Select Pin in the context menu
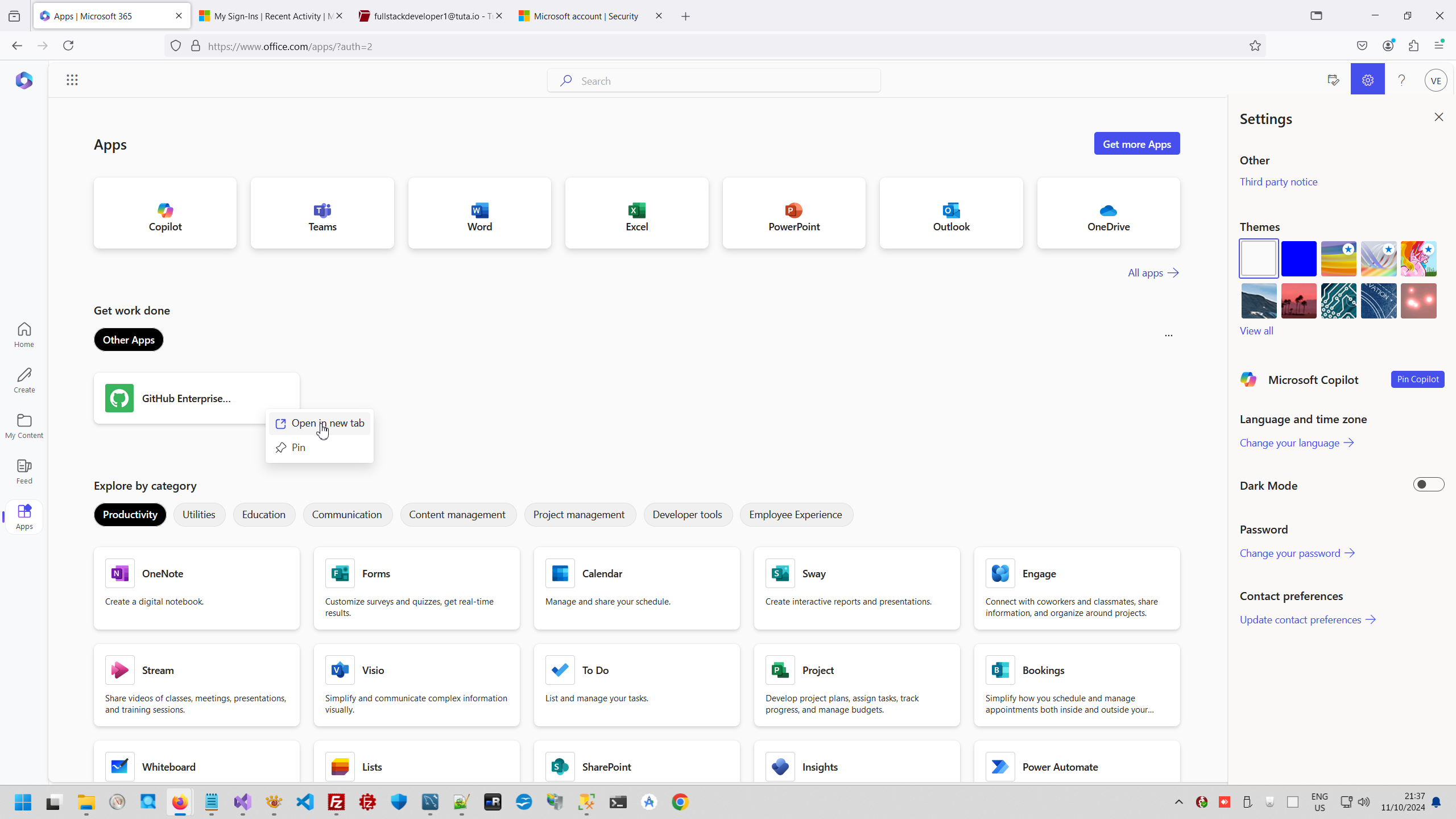Screen dimensions: 1456x819 pyautogui.click(x=298, y=448)
